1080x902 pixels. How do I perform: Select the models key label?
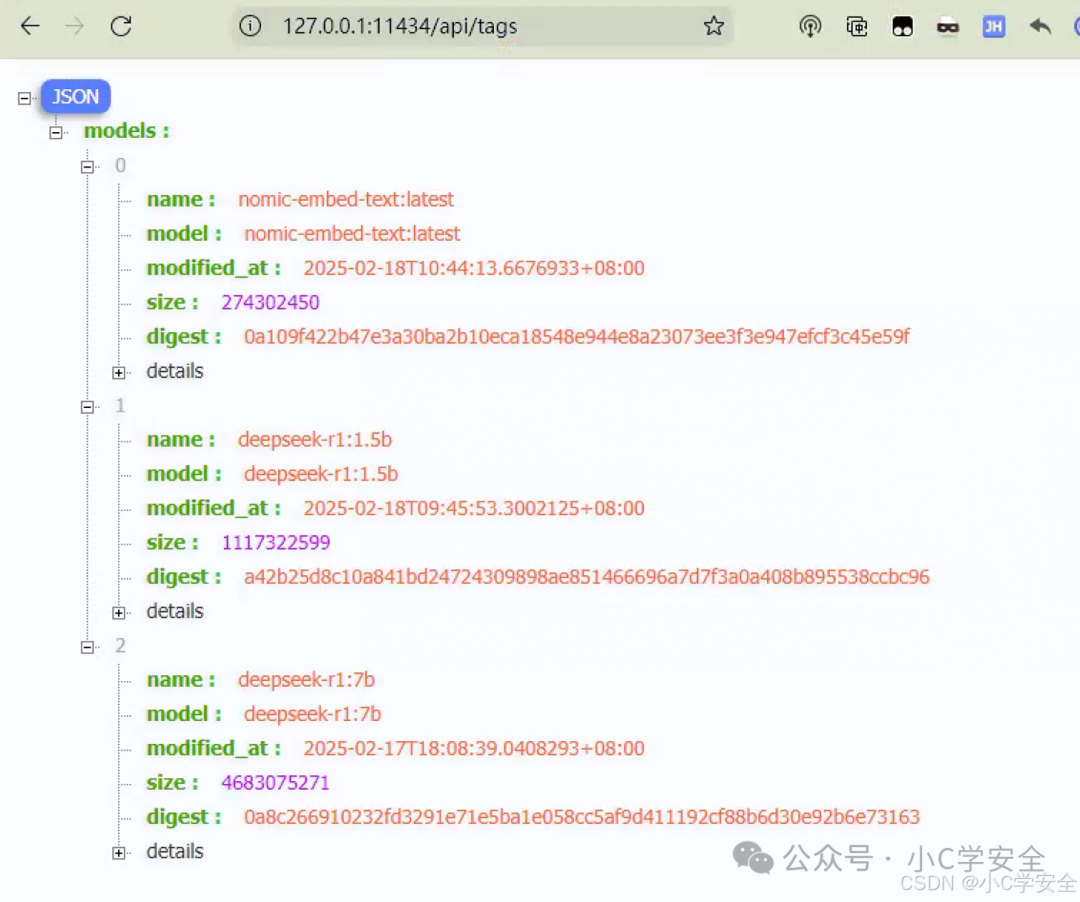pos(127,130)
